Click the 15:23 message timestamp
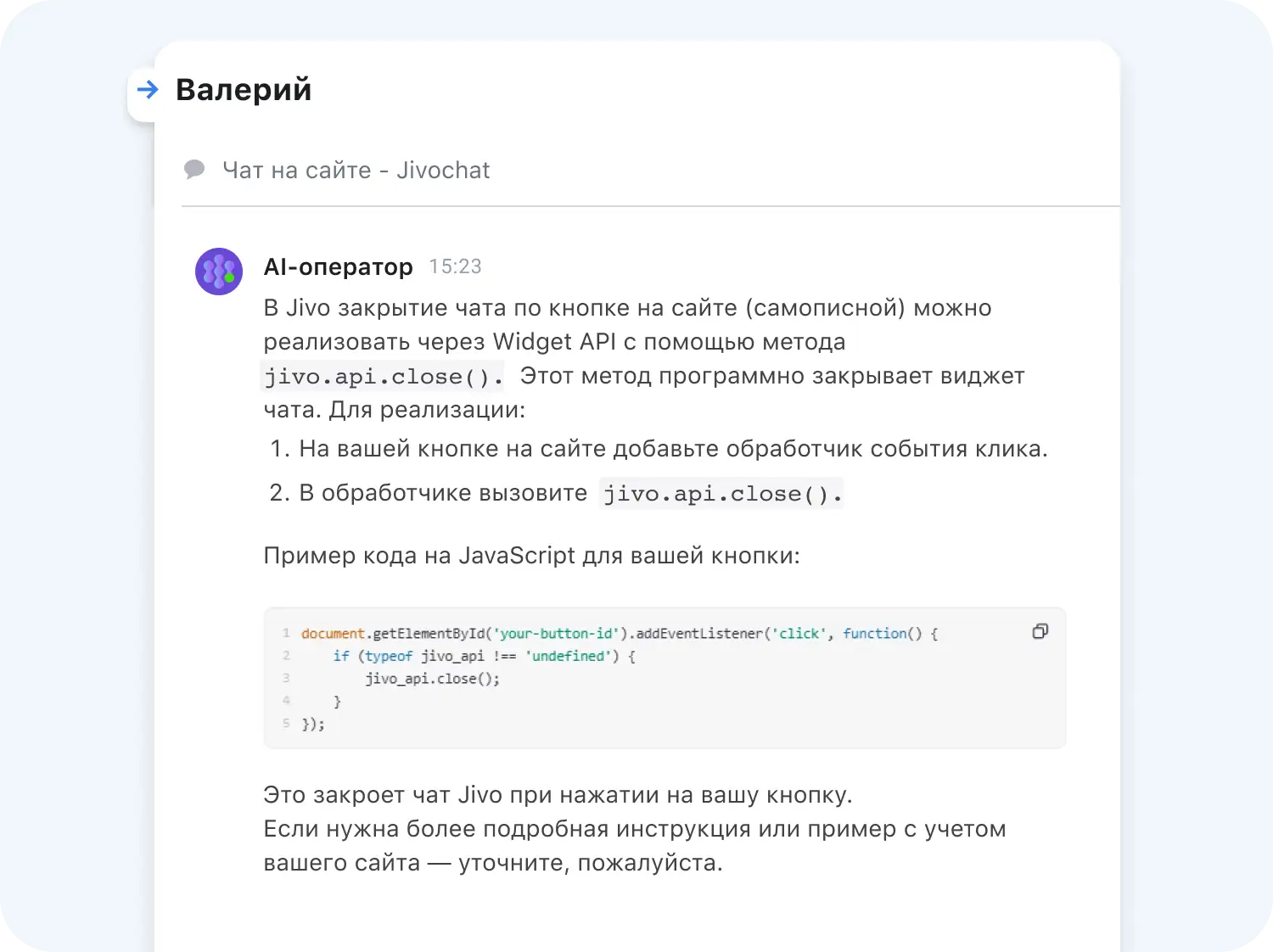The image size is (1273, 952). click(455, 266)
